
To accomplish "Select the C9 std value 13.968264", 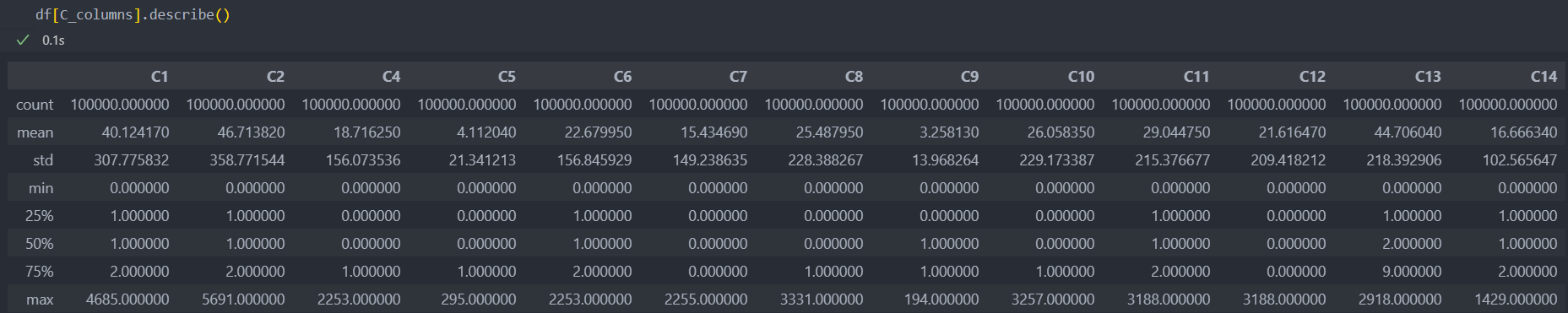I will coord(945,160).
